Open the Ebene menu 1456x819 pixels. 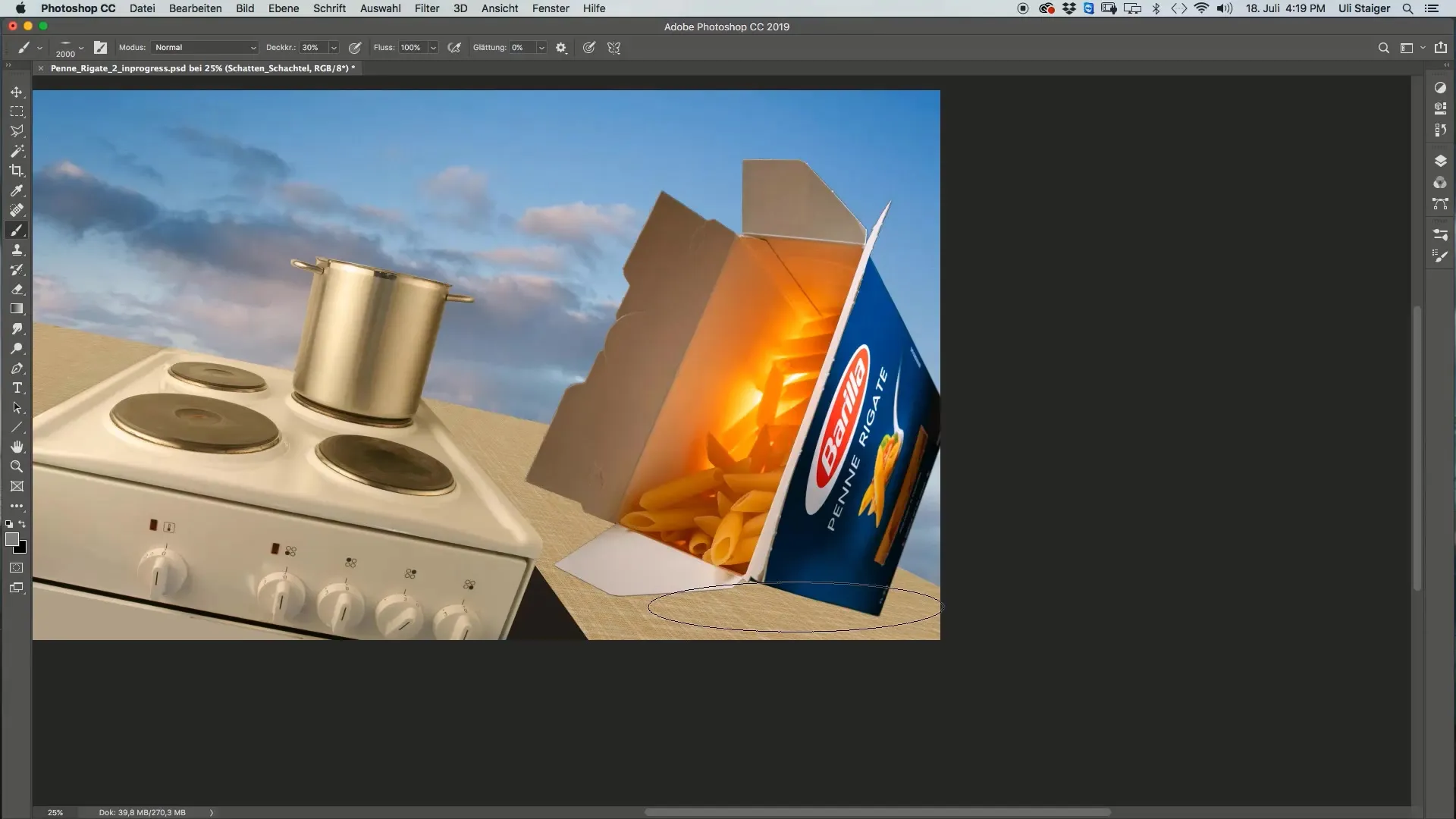283,8
